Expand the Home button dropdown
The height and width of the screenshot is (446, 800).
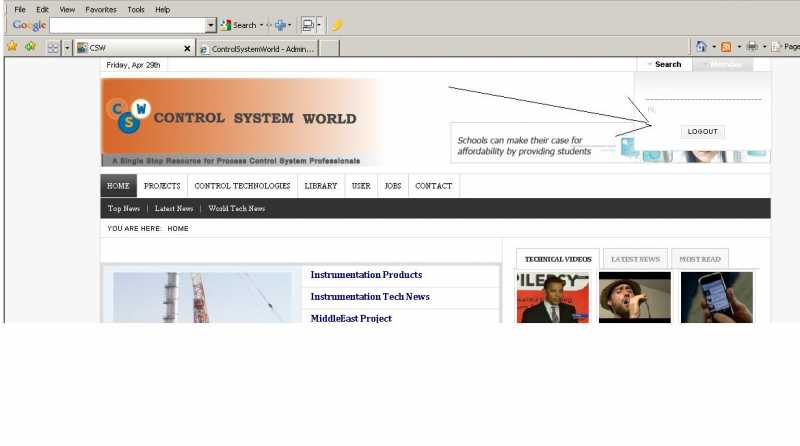point(714,47)
